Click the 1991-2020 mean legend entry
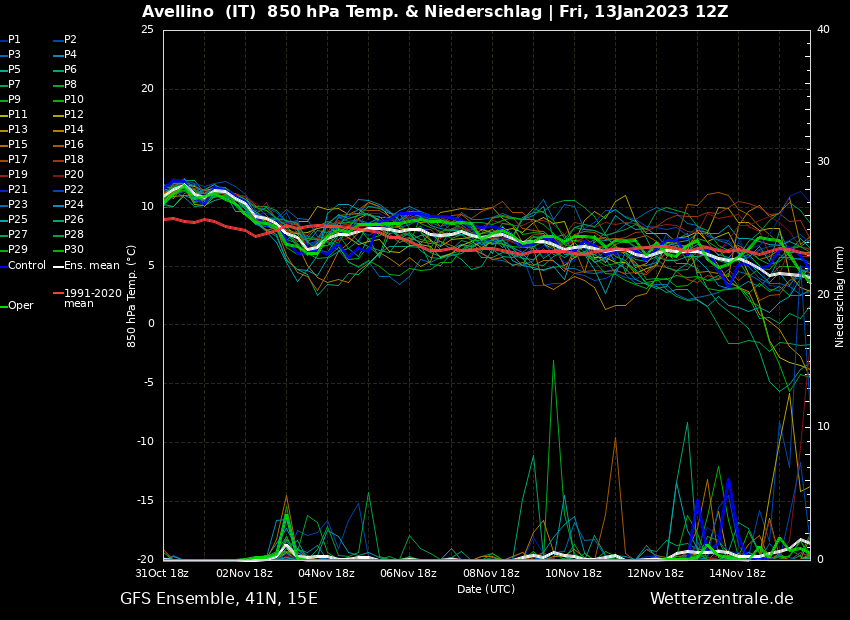 coord(92,298)
